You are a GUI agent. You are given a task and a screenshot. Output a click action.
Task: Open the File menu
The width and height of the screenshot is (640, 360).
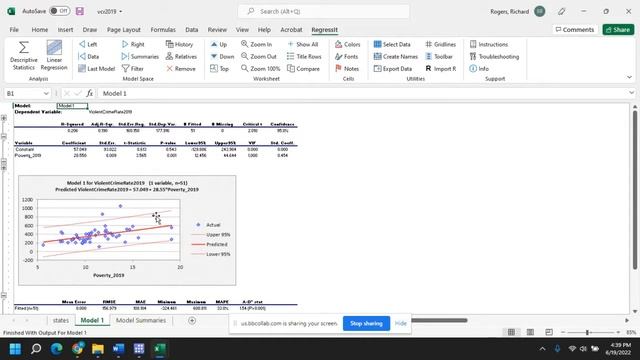[14, 29]
